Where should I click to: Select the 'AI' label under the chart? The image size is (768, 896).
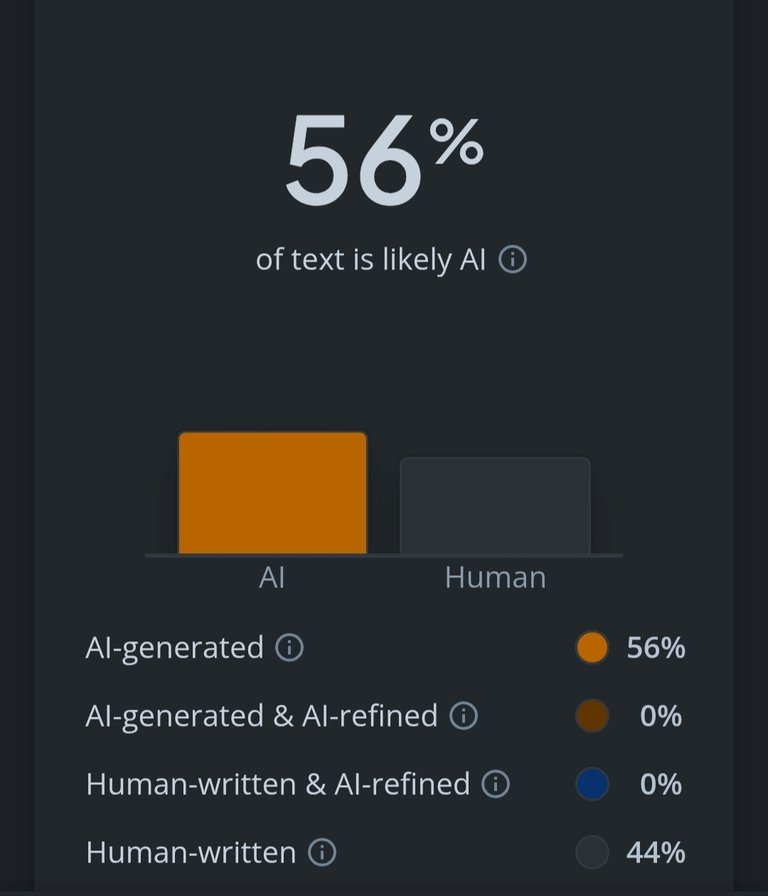[271, 577]
